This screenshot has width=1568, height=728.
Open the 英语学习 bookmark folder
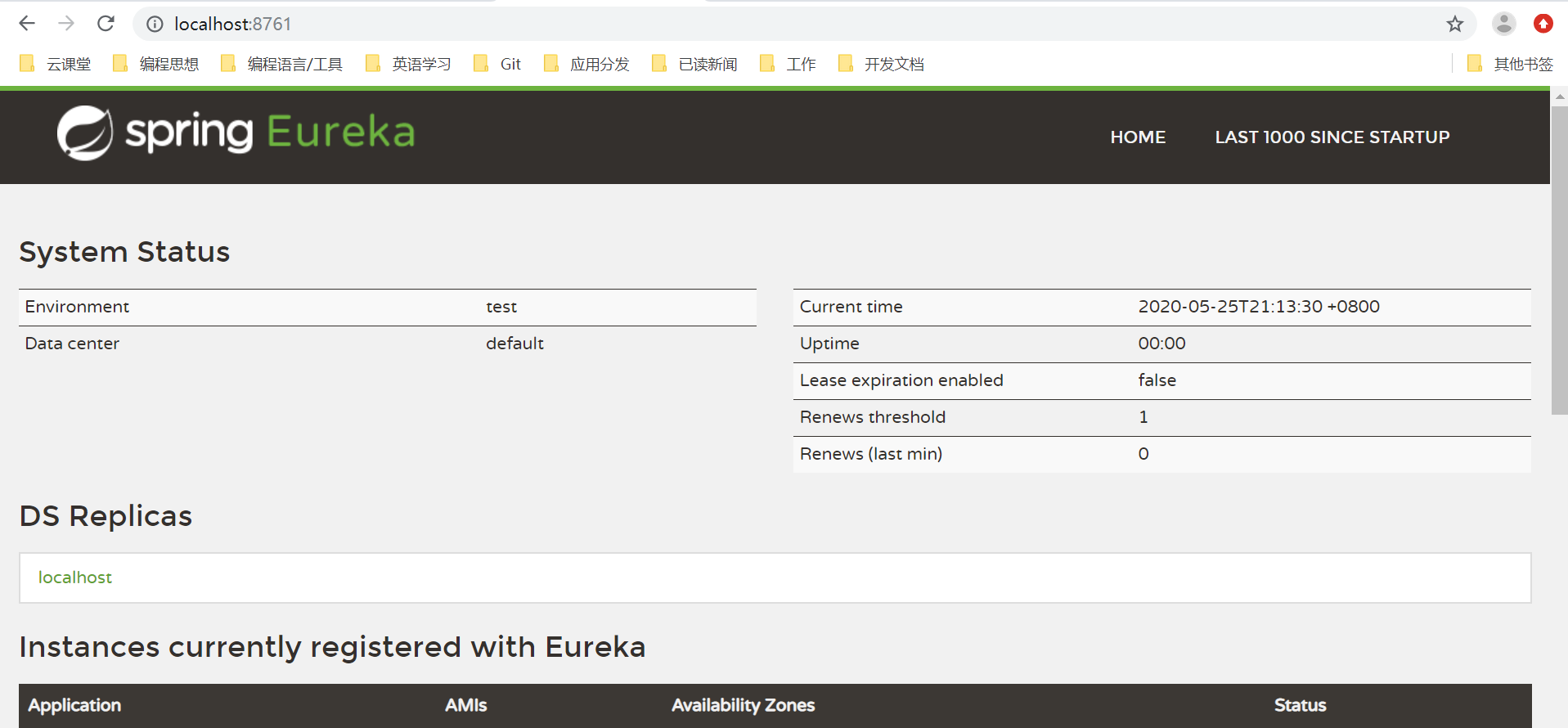pyautogui.click(x=407, y=64)
